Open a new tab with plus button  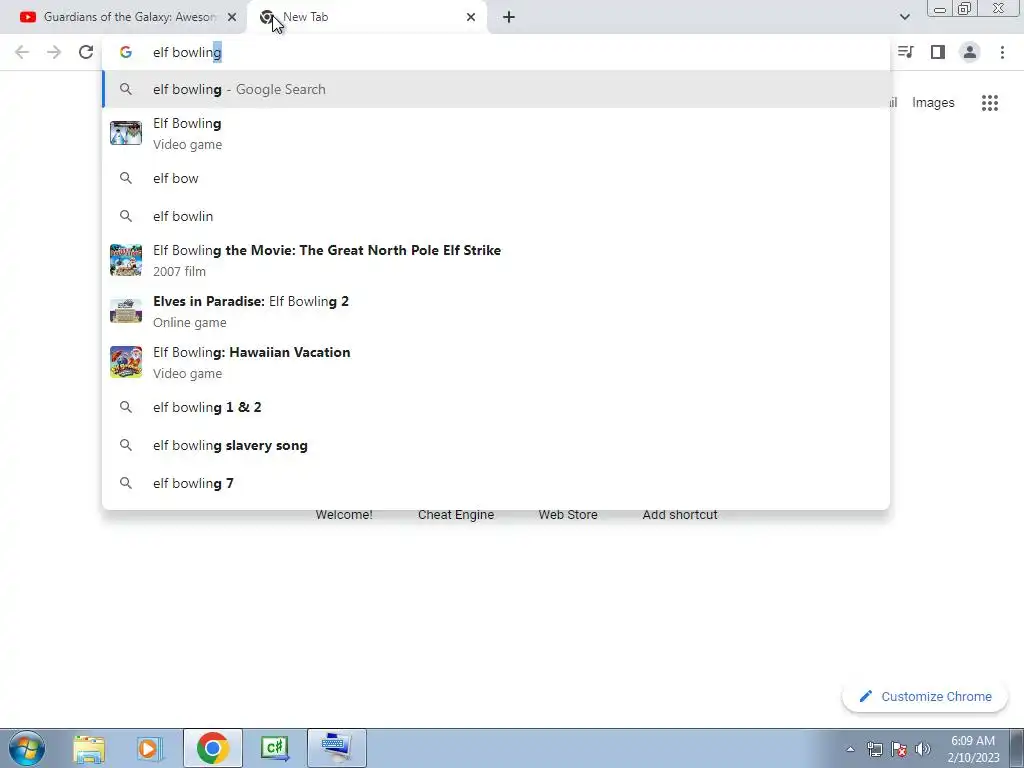[509, 17]
